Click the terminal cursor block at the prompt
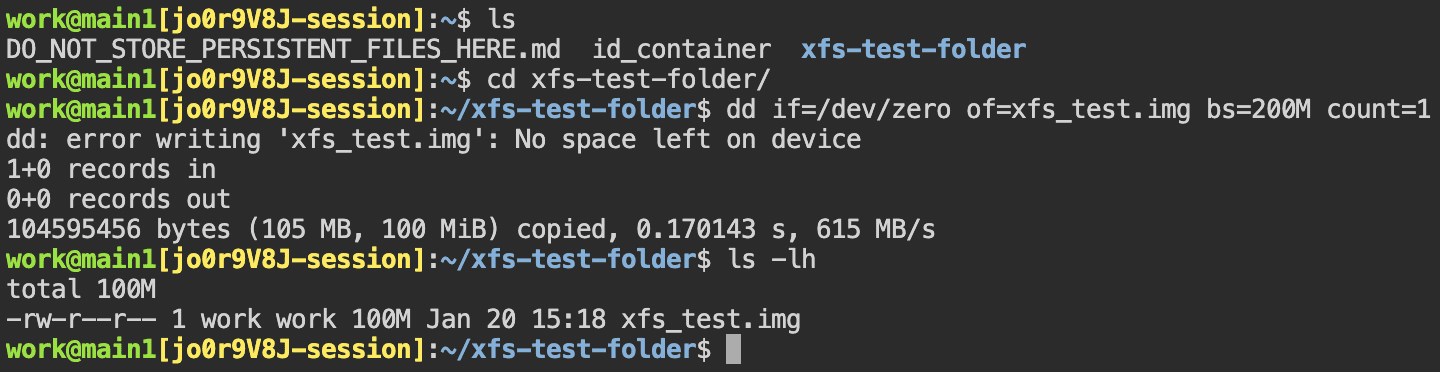Viewport: 1440px width, 372px height. (x=733, y=351)
